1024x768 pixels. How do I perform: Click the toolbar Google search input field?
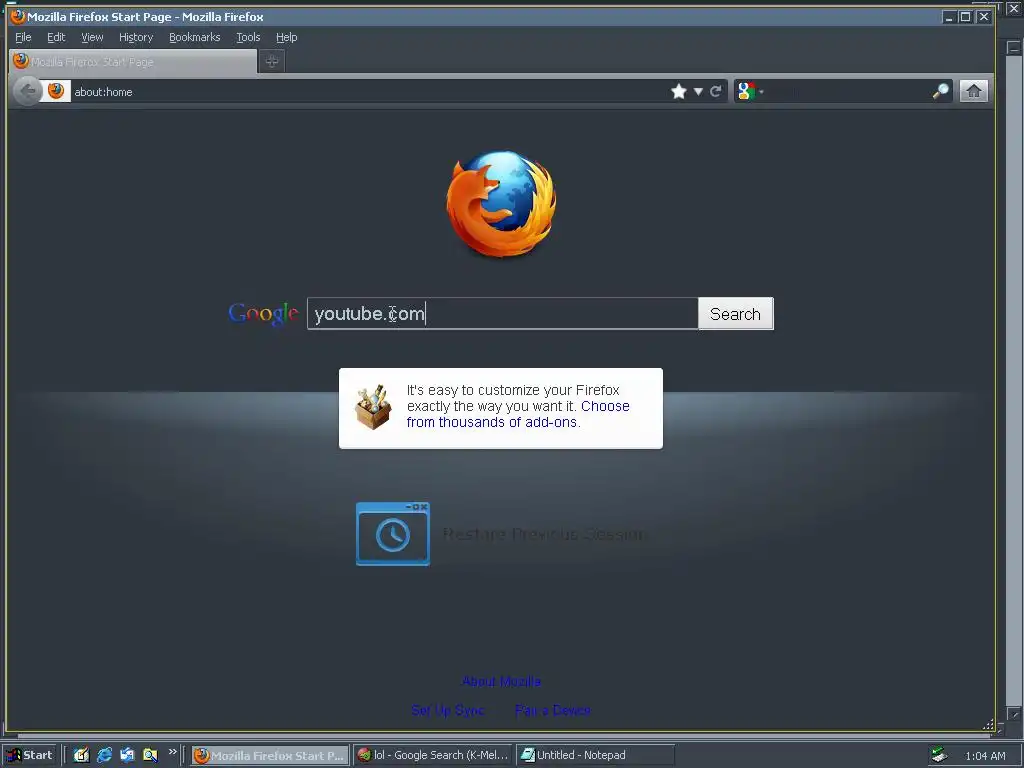(848, 91)
